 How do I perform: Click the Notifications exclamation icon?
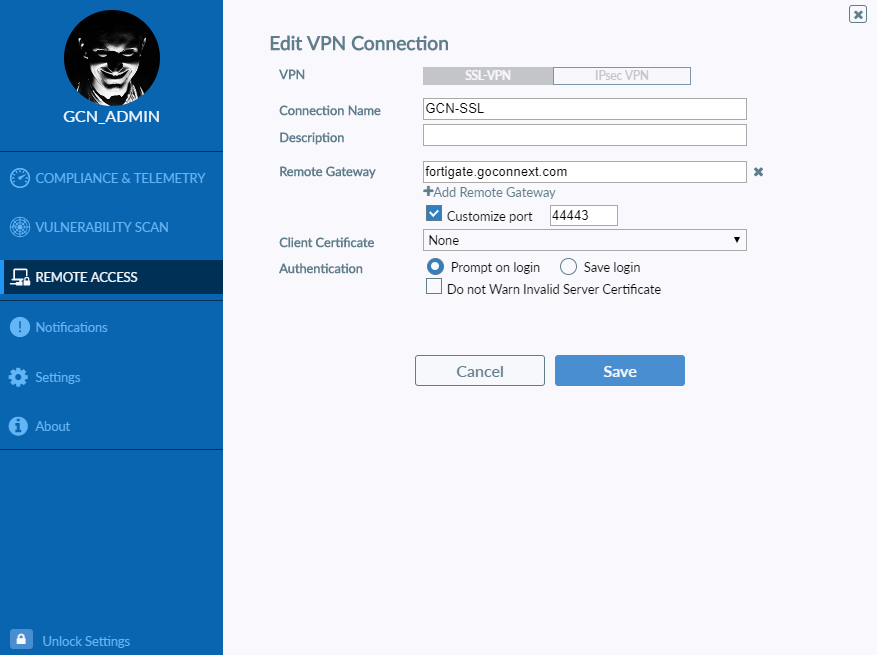20,327
